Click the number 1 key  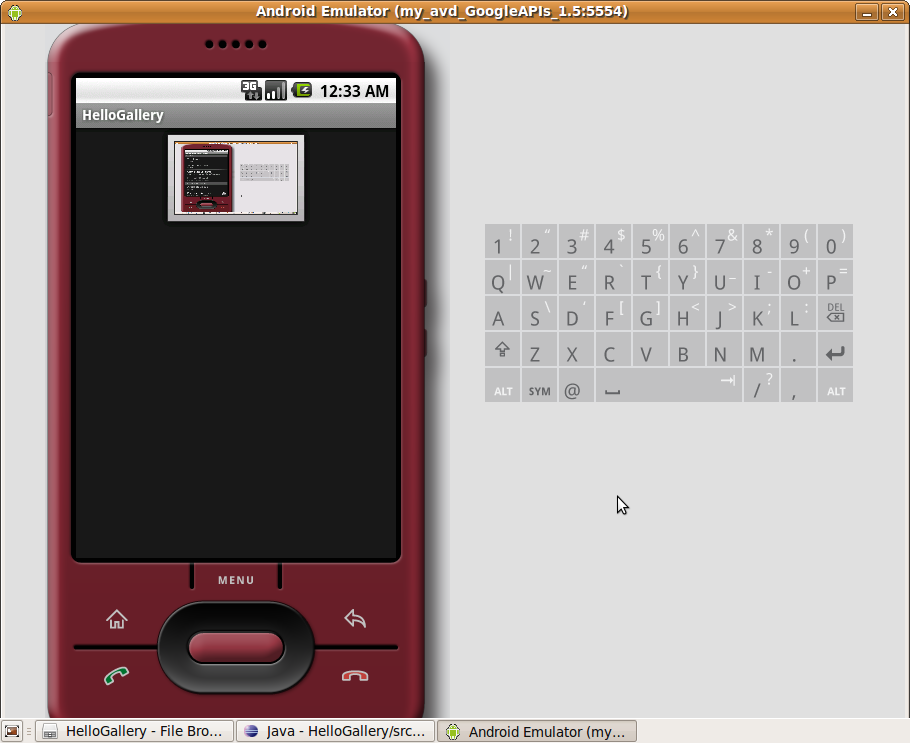coord(503,241)
